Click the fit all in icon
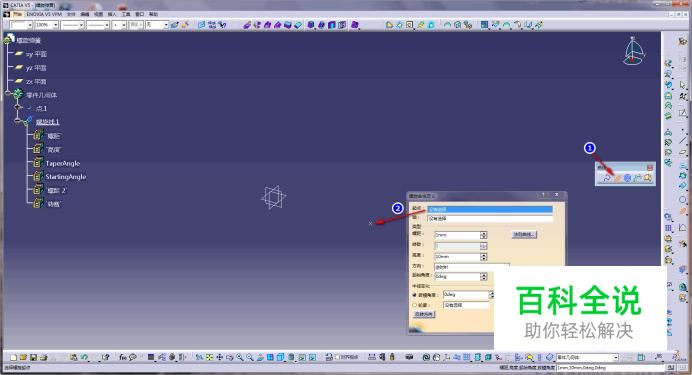Screen dimensions: 692x375 [x=209, y=357]
